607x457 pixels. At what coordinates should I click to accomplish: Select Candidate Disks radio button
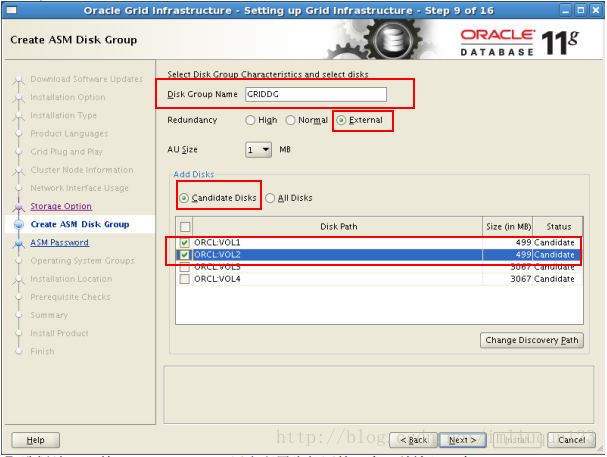[184, 198]
